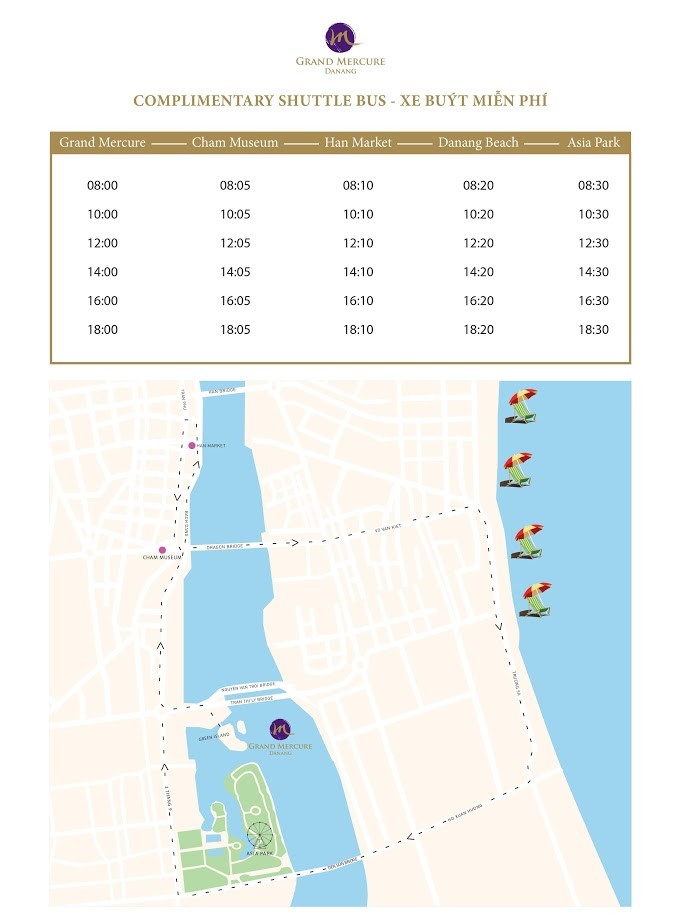Click the 14:20 Danang Beach time
This screenshot has width=681, height=916.
pos(478,272)
